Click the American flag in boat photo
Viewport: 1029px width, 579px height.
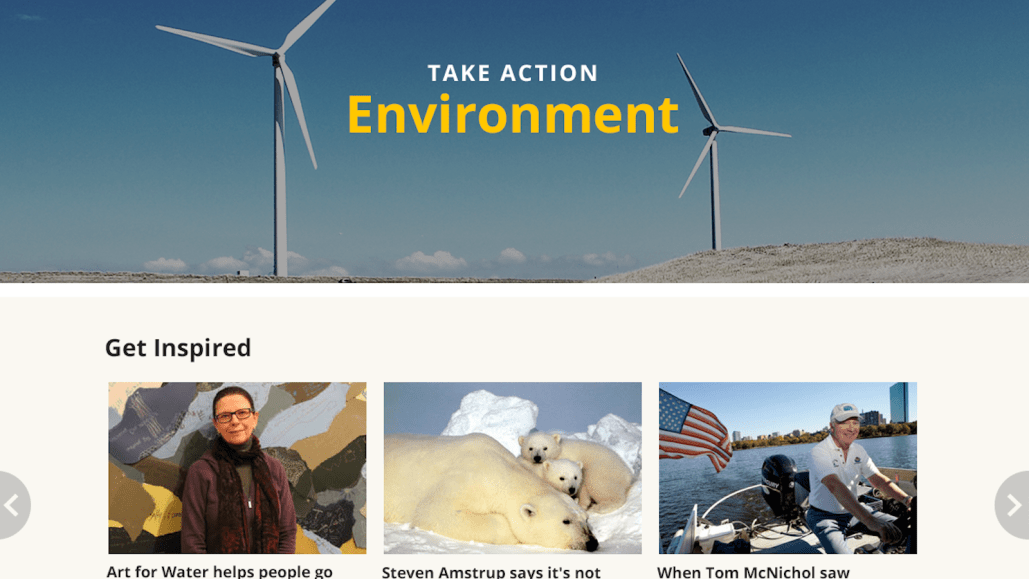(x=694, y=429)
